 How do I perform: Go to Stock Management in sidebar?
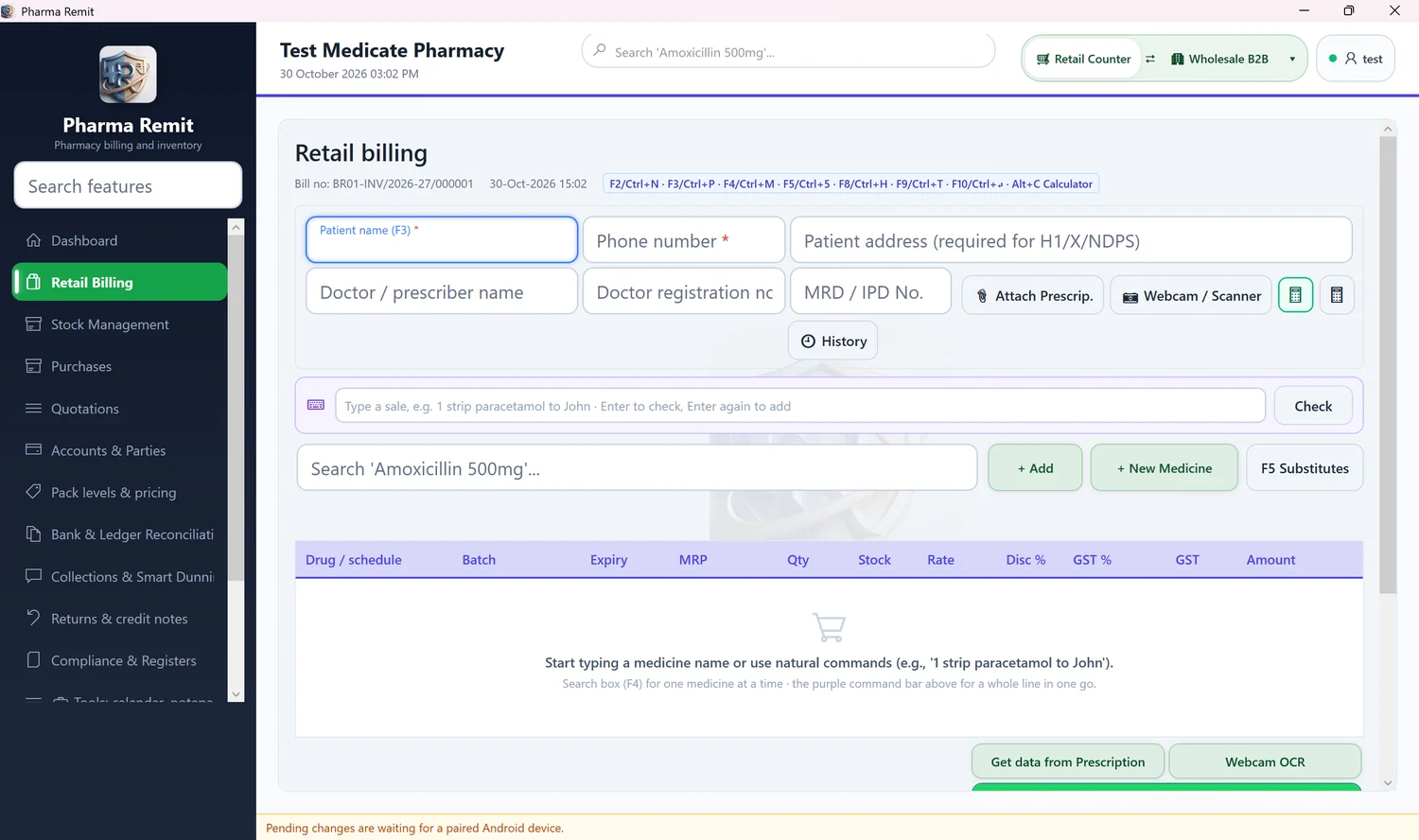[x=120, y=324]
